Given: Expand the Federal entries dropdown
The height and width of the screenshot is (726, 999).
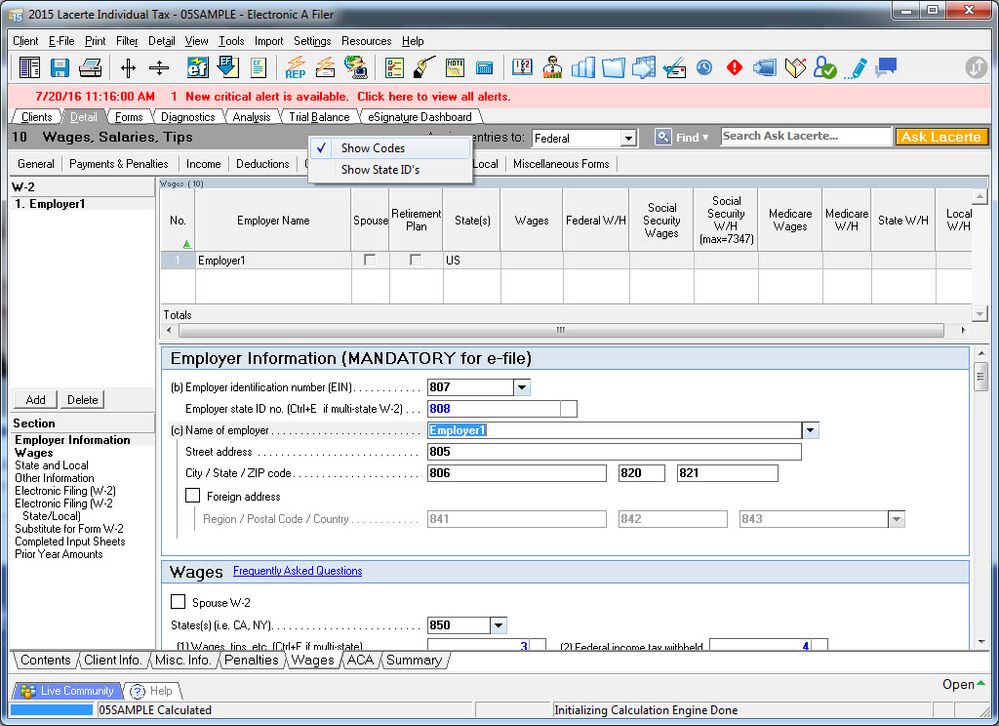Looking at the screenshot, I should tap(628, 139).
